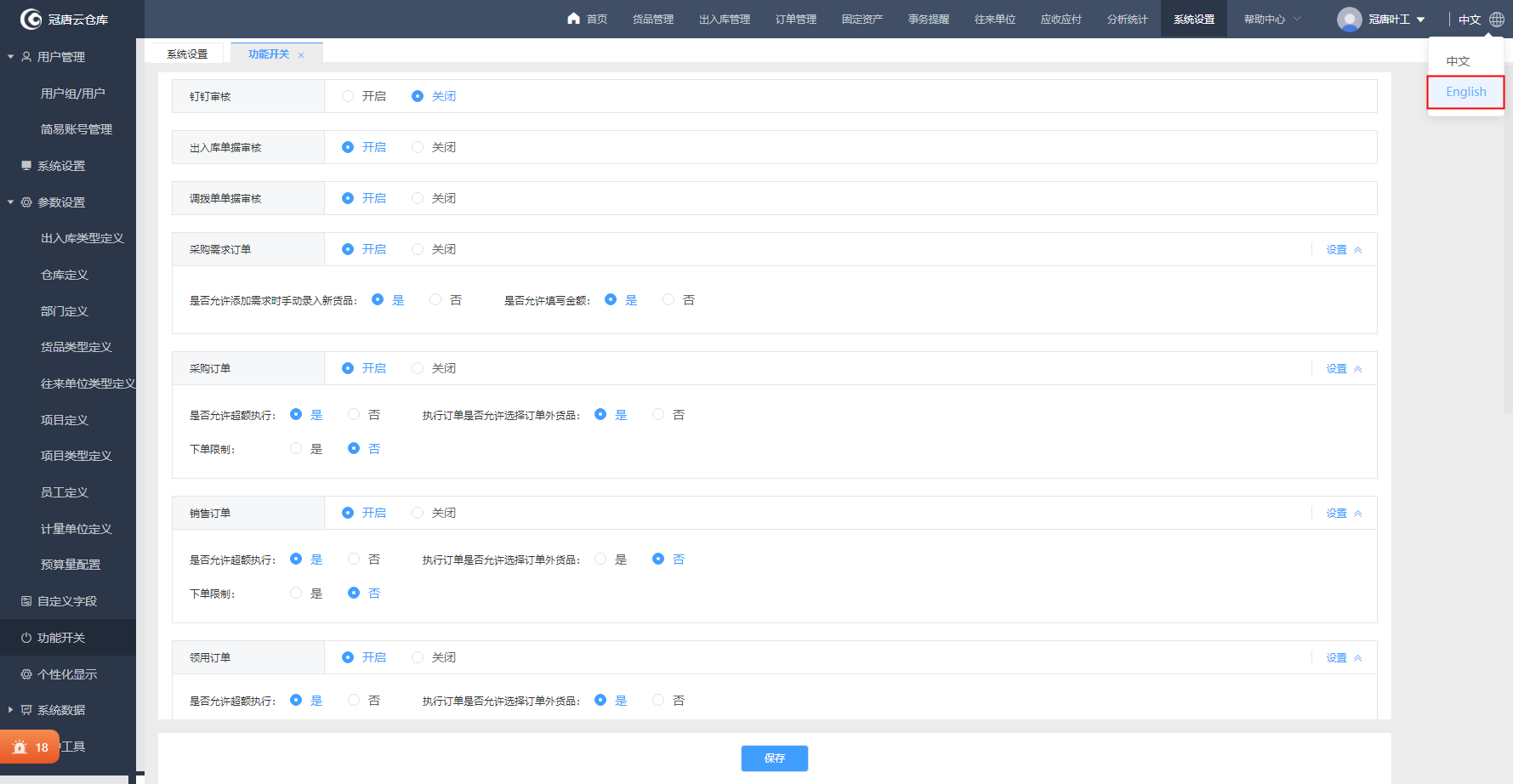The image size is (1513, 784).
Task: Collapse 采购订单 设置 section
Action: point(1344,368)
